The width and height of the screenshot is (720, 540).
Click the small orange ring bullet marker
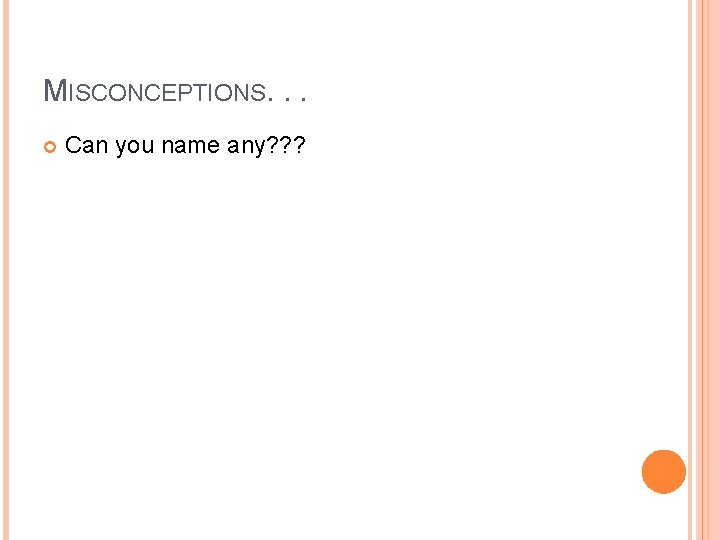click(x=50, y=147)
